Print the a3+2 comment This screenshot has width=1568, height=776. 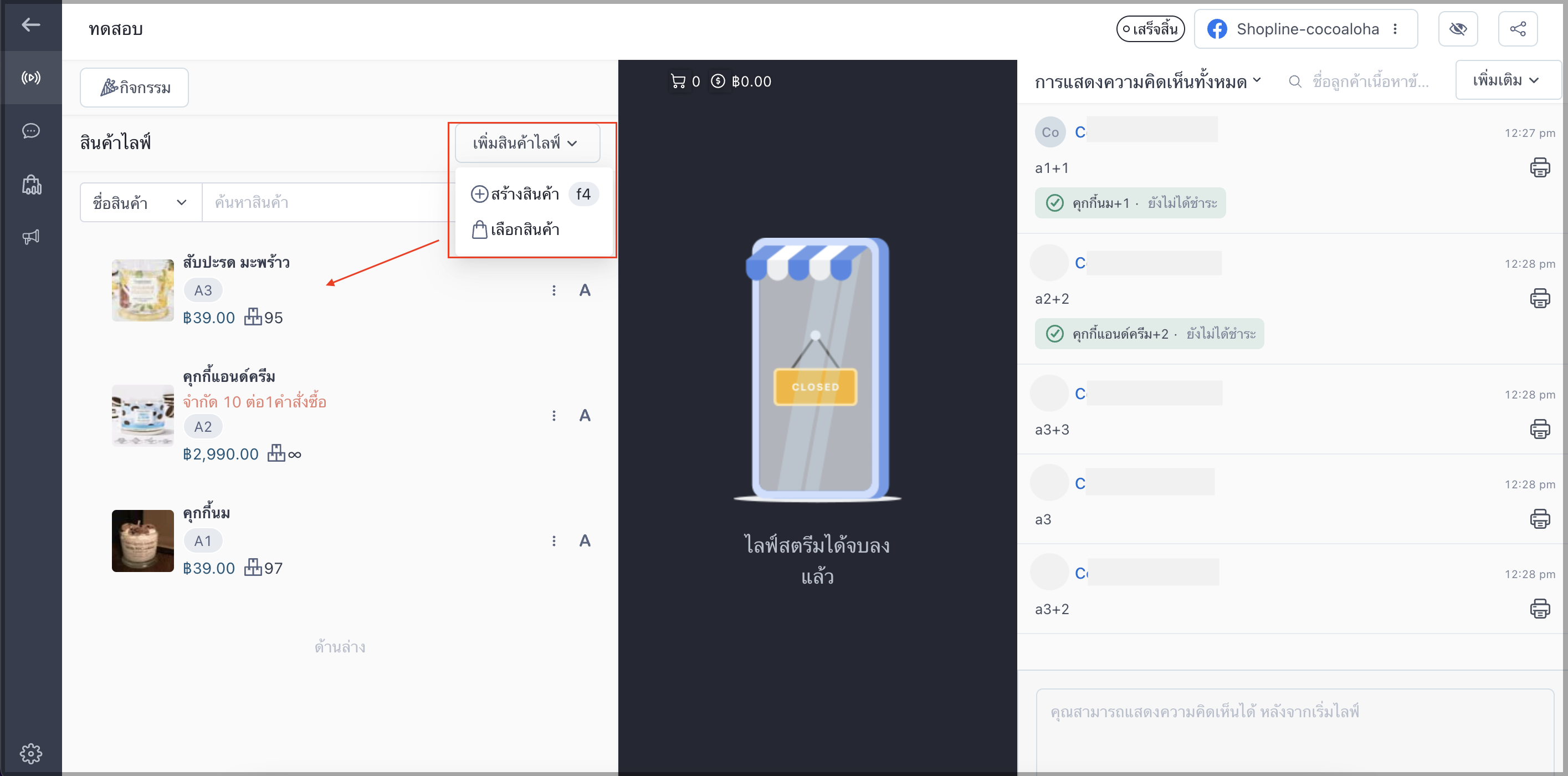click(x=1539, y=609)
